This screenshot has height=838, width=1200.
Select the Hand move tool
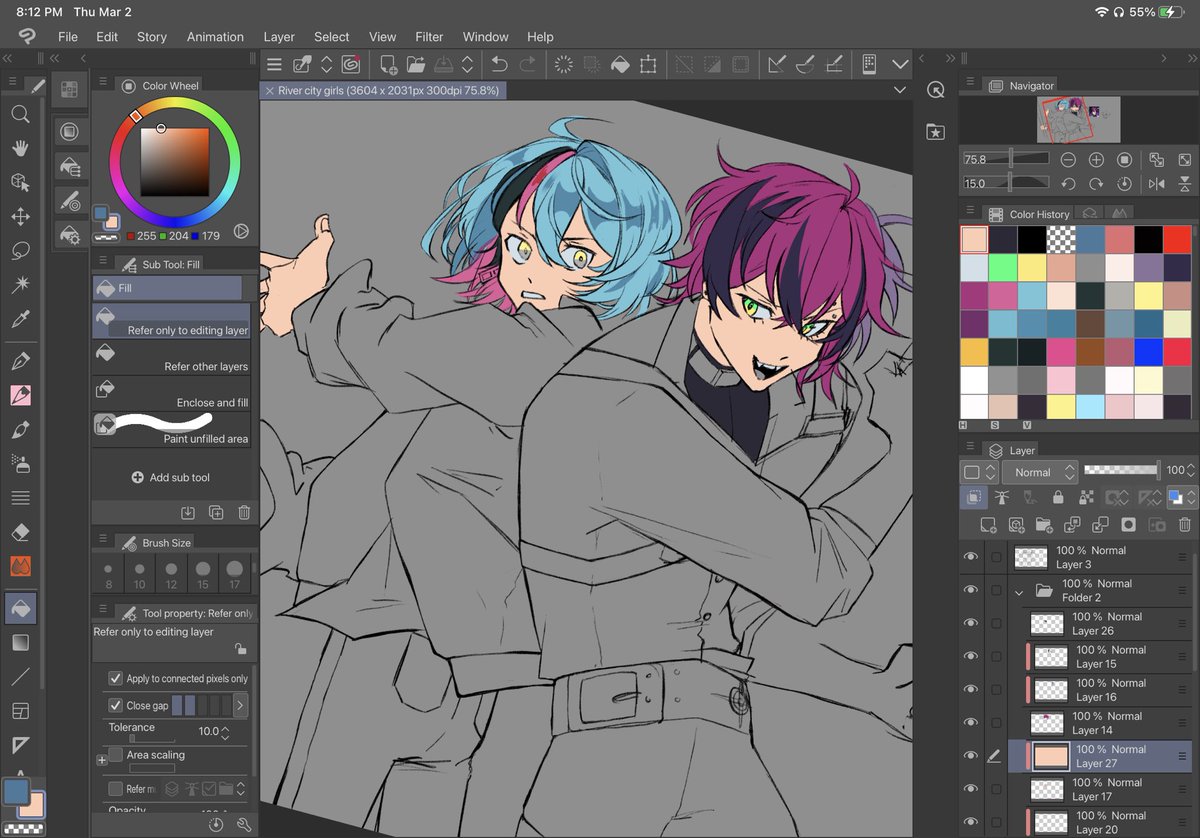pos(20,148)
